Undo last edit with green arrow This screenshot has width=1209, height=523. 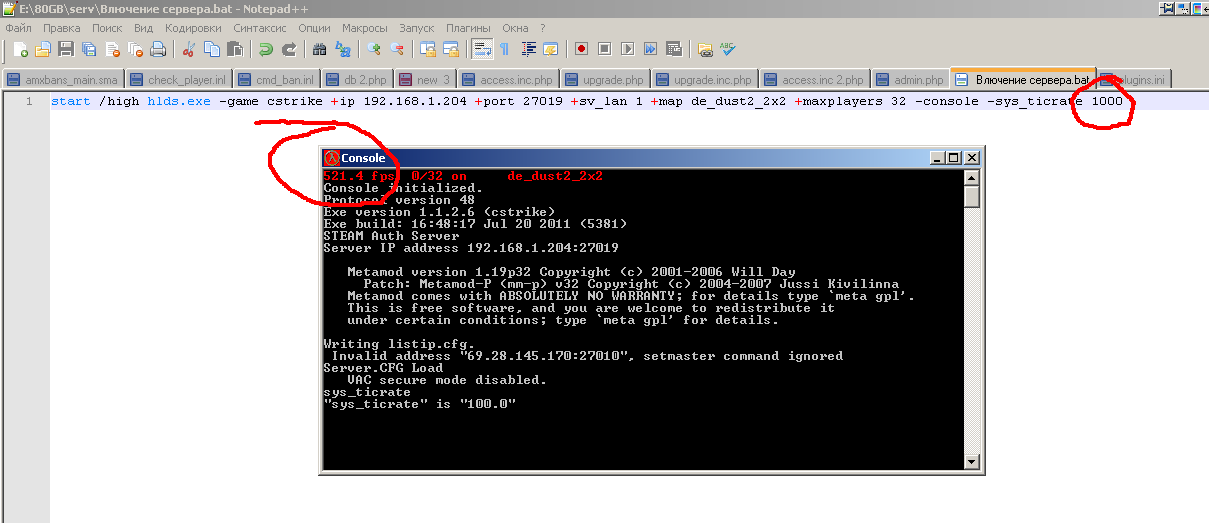[x=265, y=49]
